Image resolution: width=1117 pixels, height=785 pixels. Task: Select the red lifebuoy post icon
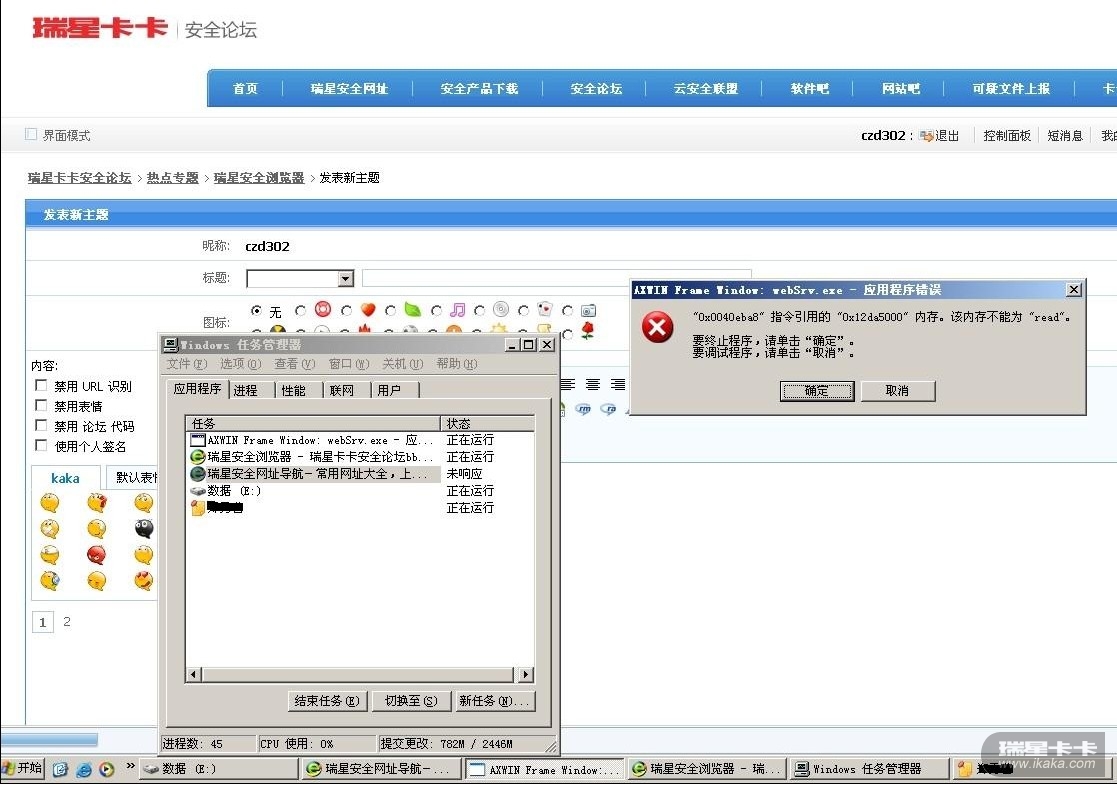[323, 309]
